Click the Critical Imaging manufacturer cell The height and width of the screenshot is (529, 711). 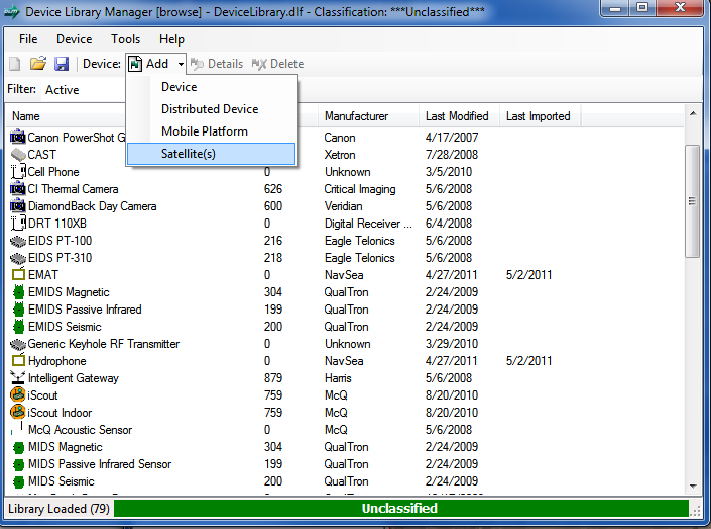(360, 189)
